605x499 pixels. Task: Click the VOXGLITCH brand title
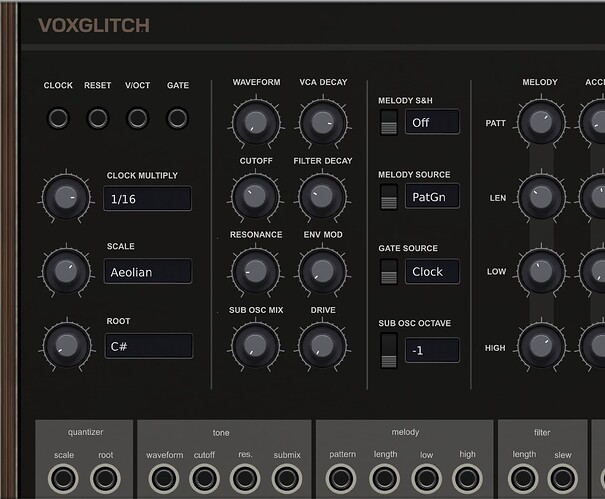[x=93, y=26]
